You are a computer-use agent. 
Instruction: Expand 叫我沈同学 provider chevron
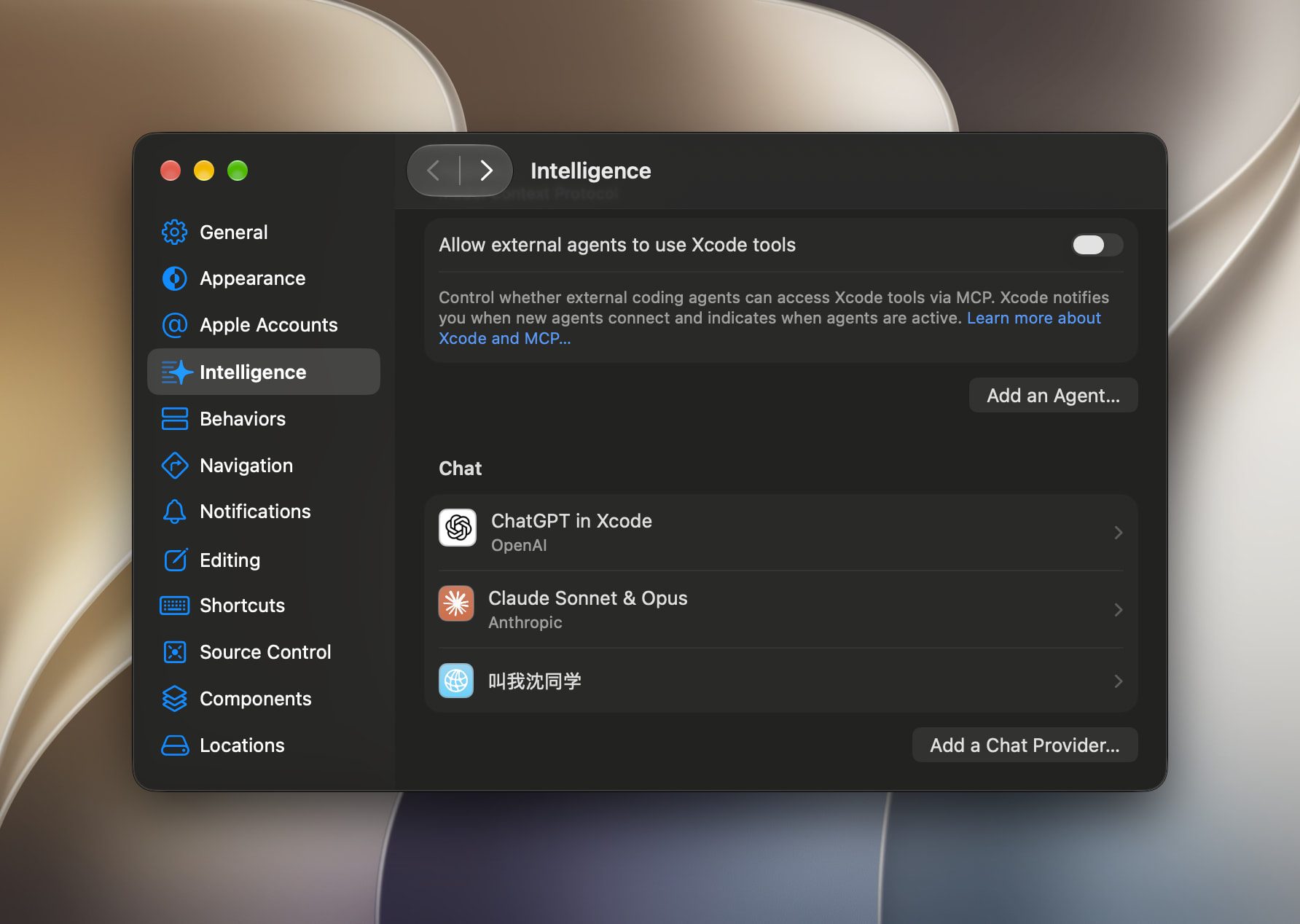tap(1118, 681)
